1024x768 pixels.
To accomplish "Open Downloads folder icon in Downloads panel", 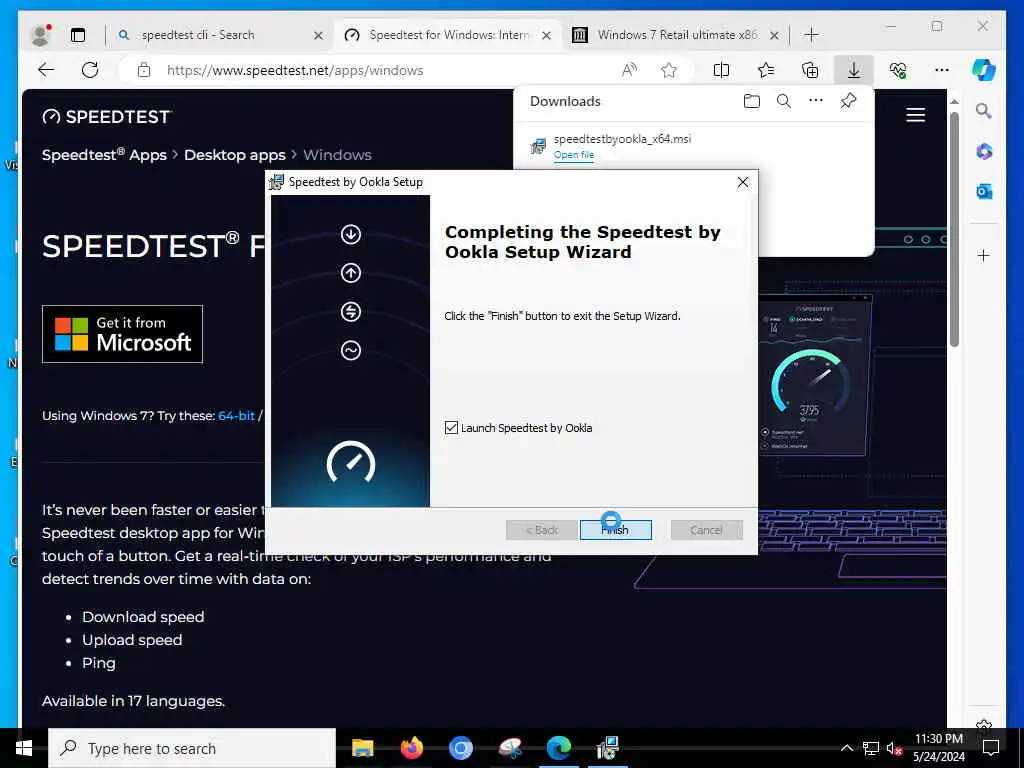I will (x=752, y=101).
